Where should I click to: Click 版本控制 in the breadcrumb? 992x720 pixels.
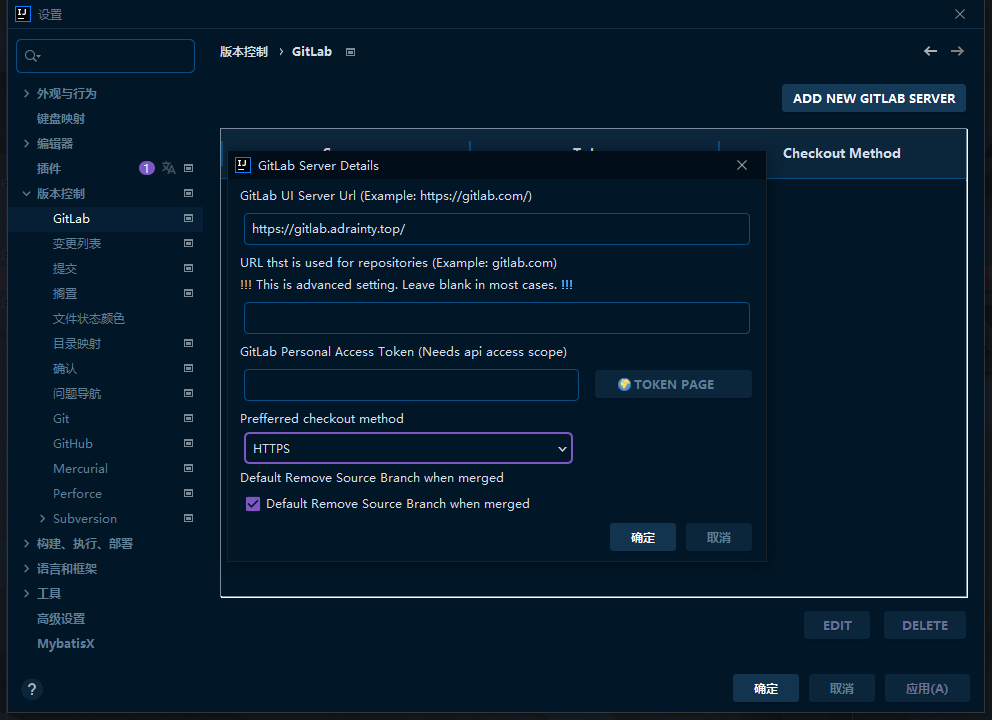click(x=244, y=52)
